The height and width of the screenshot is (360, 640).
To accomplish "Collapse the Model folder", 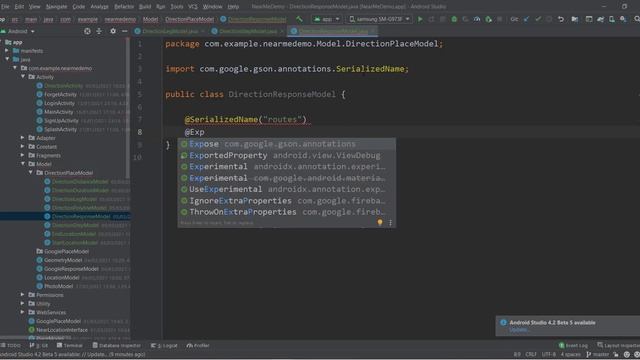I will (23, 164).
